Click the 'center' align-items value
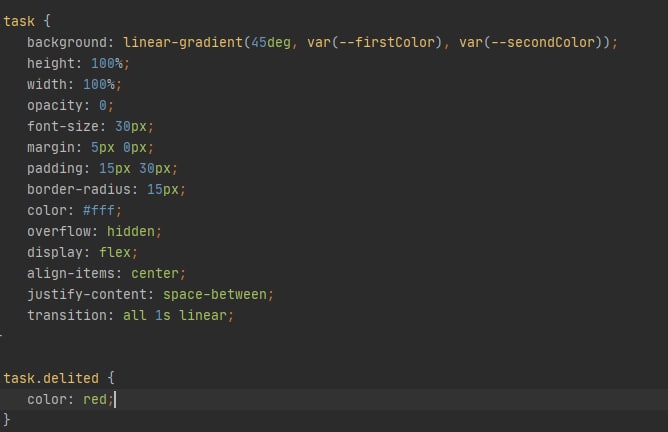The width and height of the screenshot is (668, 432). point(155,273)
